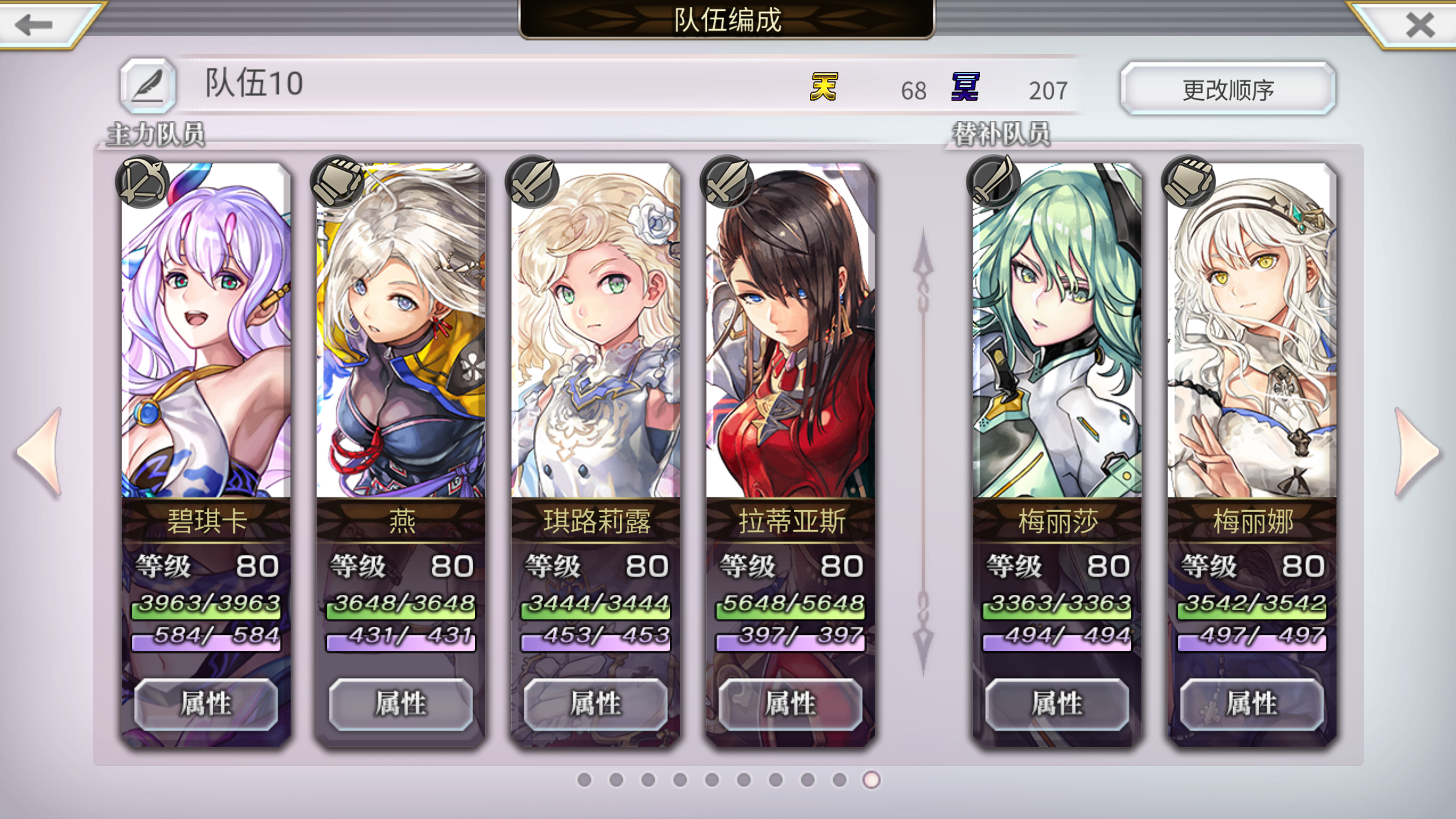1456x819 pixels.
Task: Open 属性 for 拉蒂亚斯
Action: [x=791, y=704]
